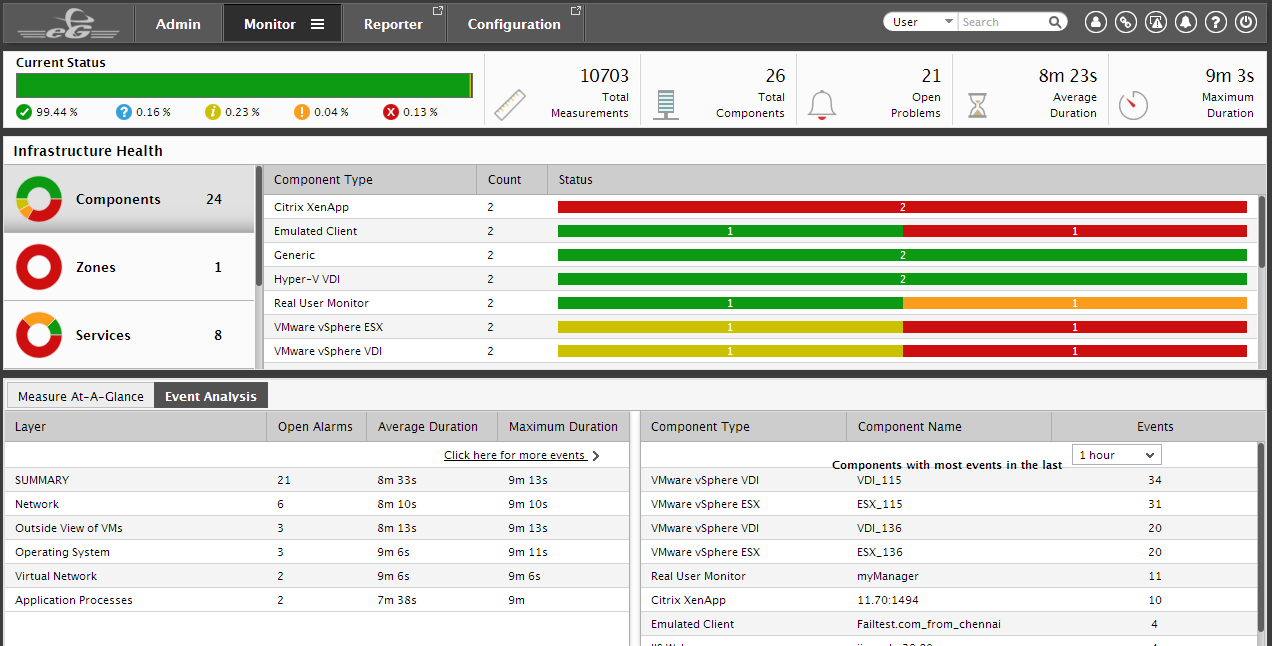
Task: Click the power sign-out icon
Action: tap(1245, 22)
